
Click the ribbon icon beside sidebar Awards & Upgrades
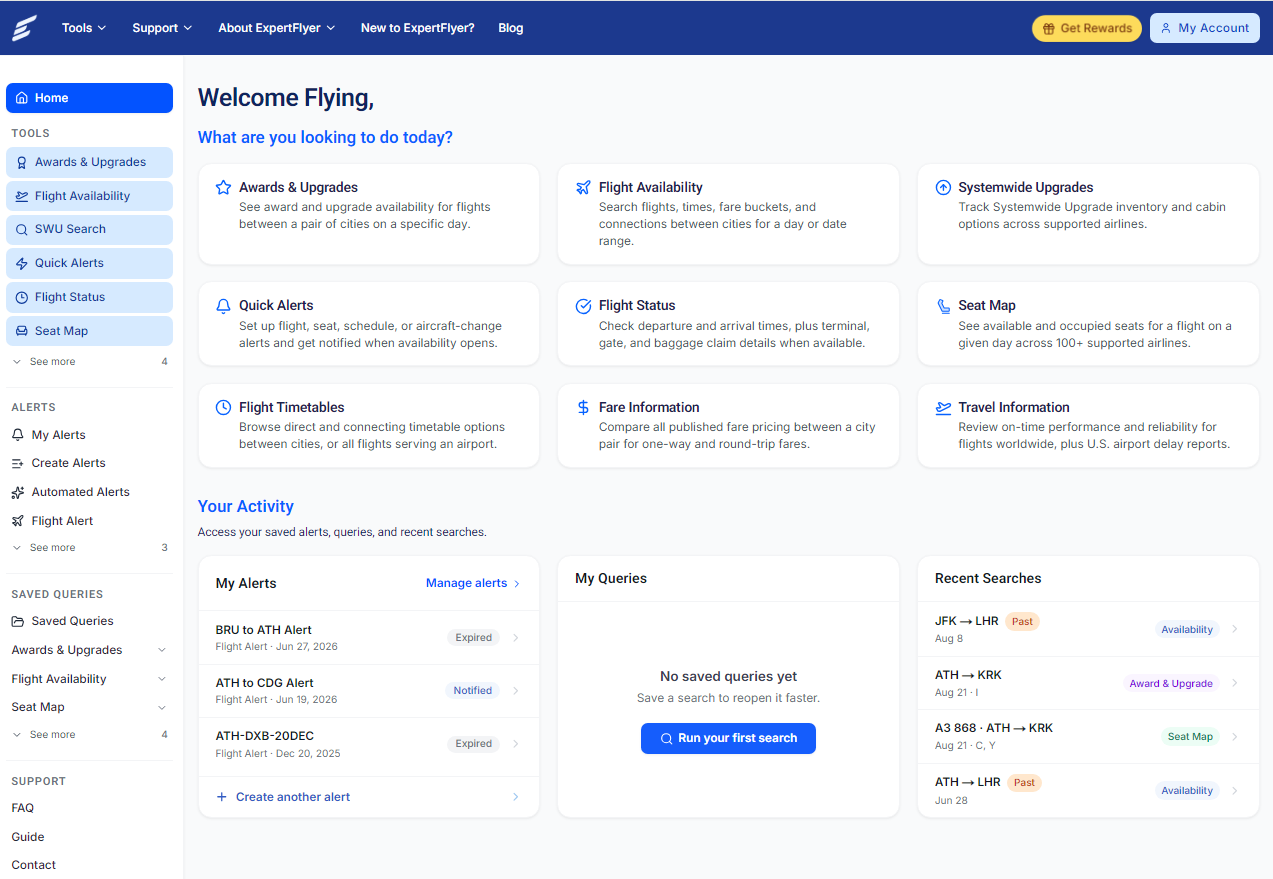point(22,162)
